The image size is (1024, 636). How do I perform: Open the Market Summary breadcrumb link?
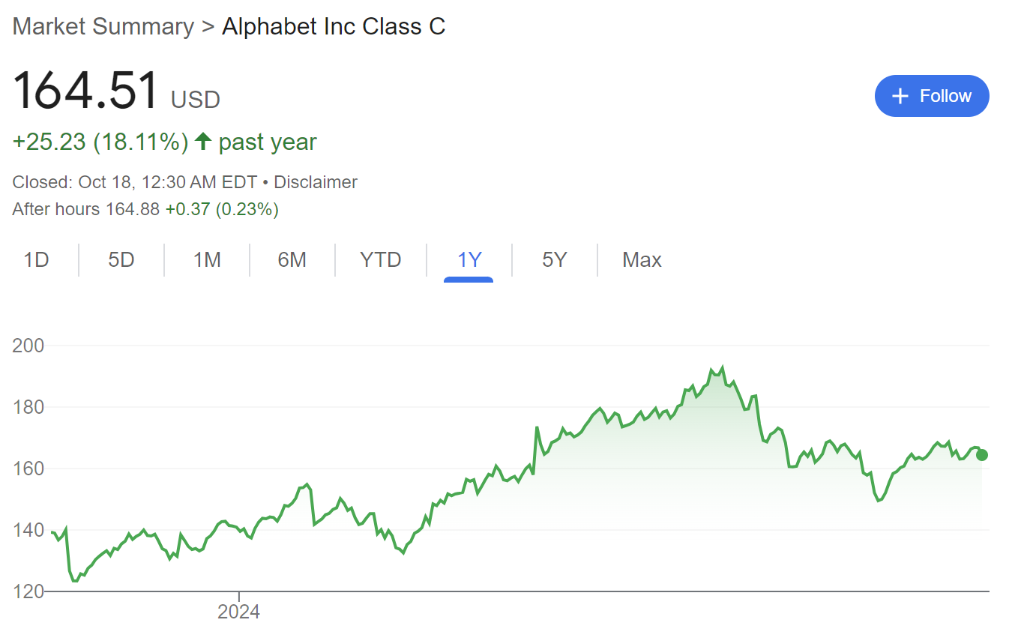(x=103, y=27)
